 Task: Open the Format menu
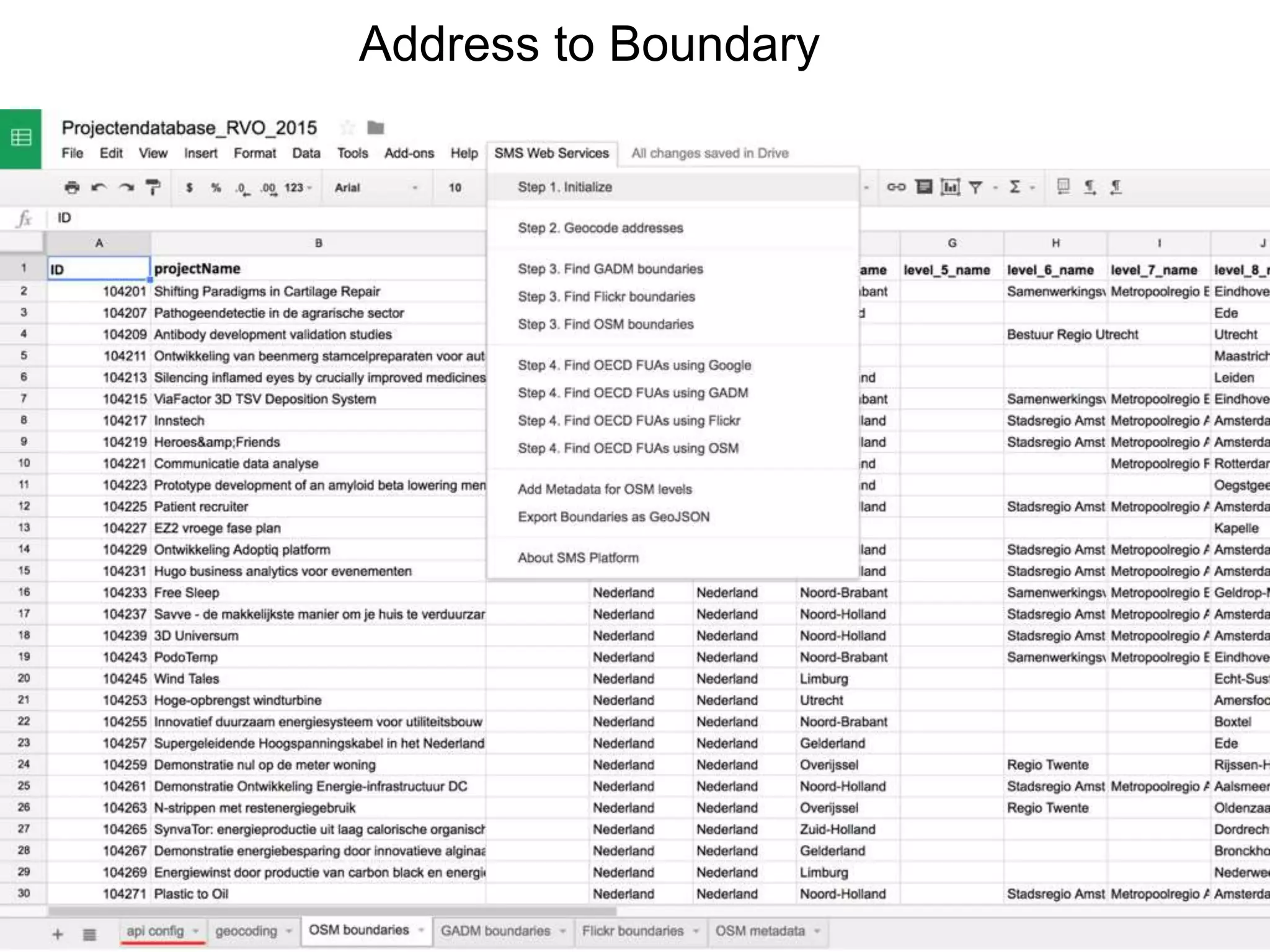254,153
